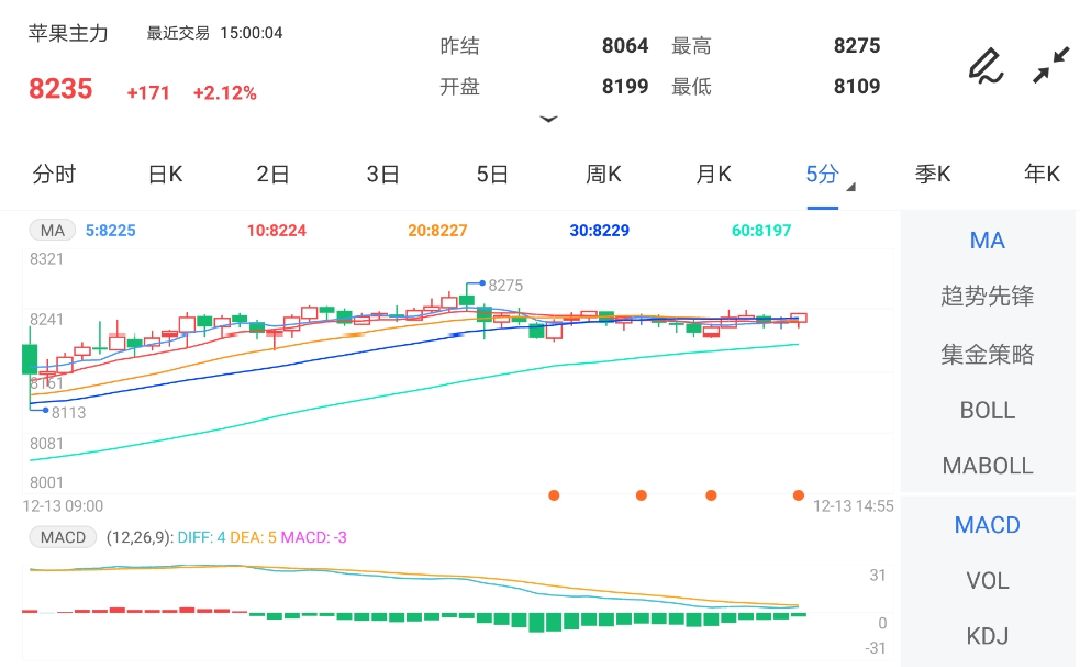Switch to the 日K tab

pyautogui.click(x=165, y=174)
